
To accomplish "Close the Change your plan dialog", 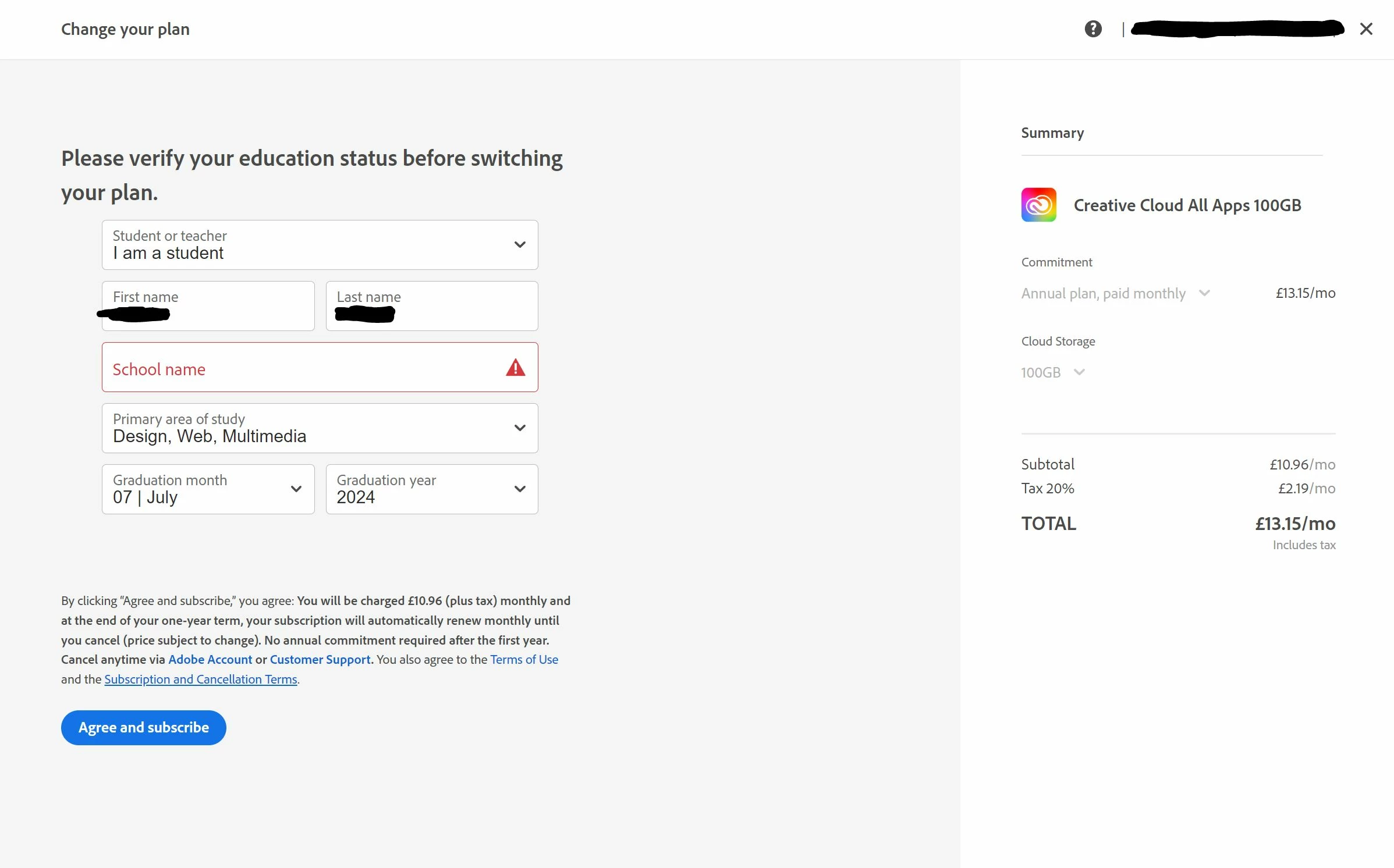I will coord(1365,29).
